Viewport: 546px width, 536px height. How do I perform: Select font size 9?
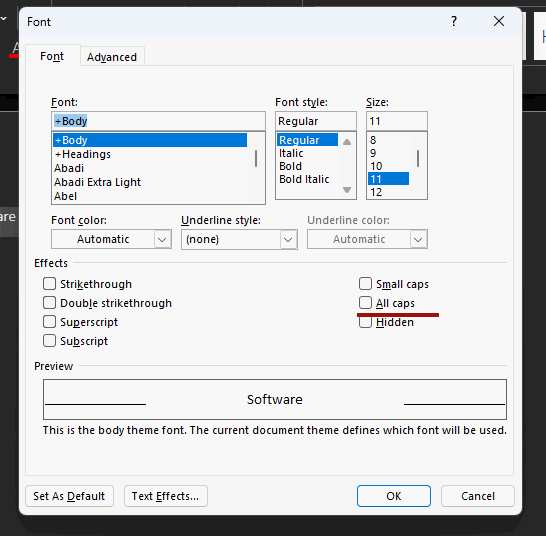pyautogui.click(x=388, y=153)
